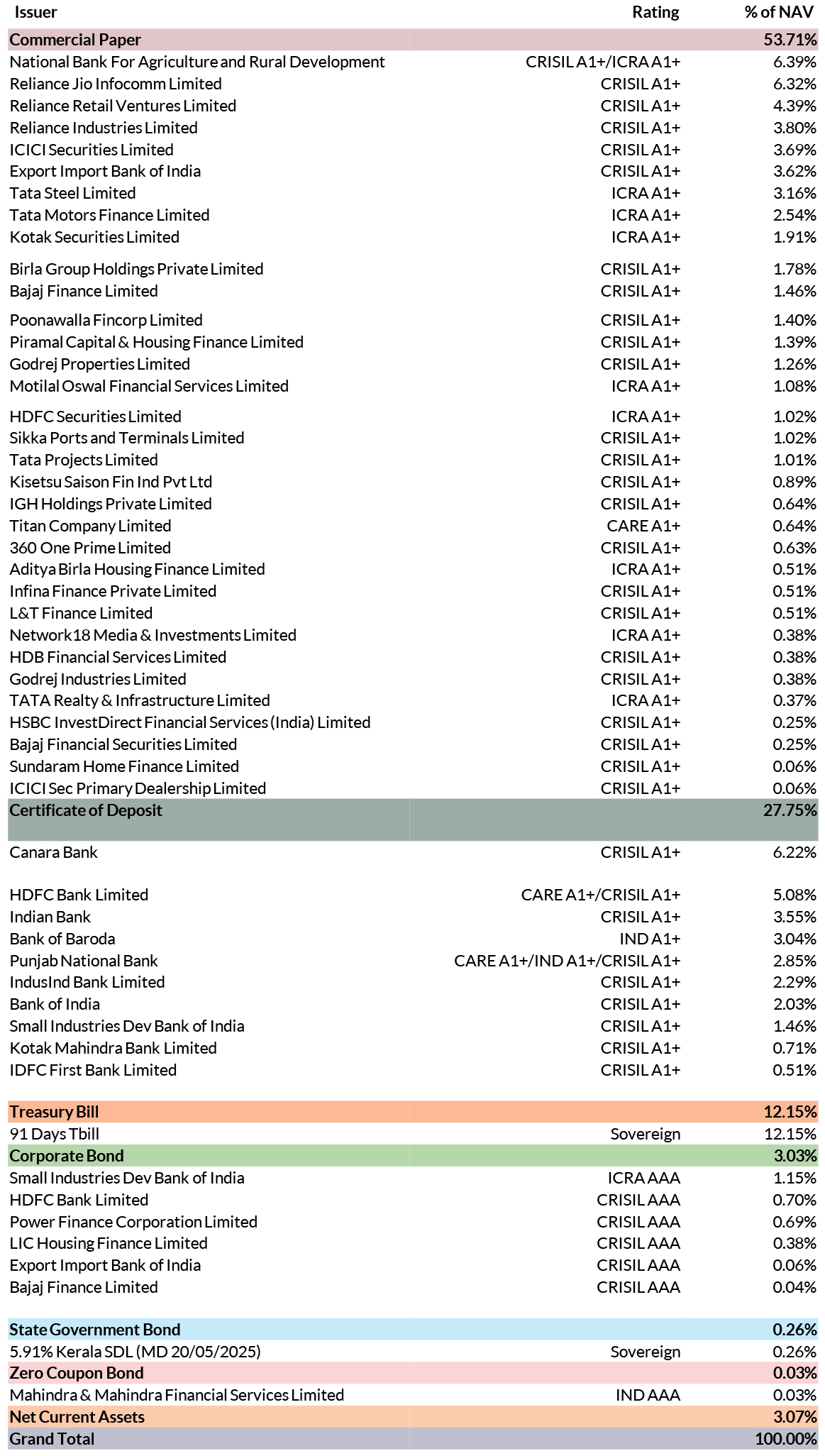825x1456 pixels.
Task: Click the Canara Bank issuer name
Action: pos(54,852)
